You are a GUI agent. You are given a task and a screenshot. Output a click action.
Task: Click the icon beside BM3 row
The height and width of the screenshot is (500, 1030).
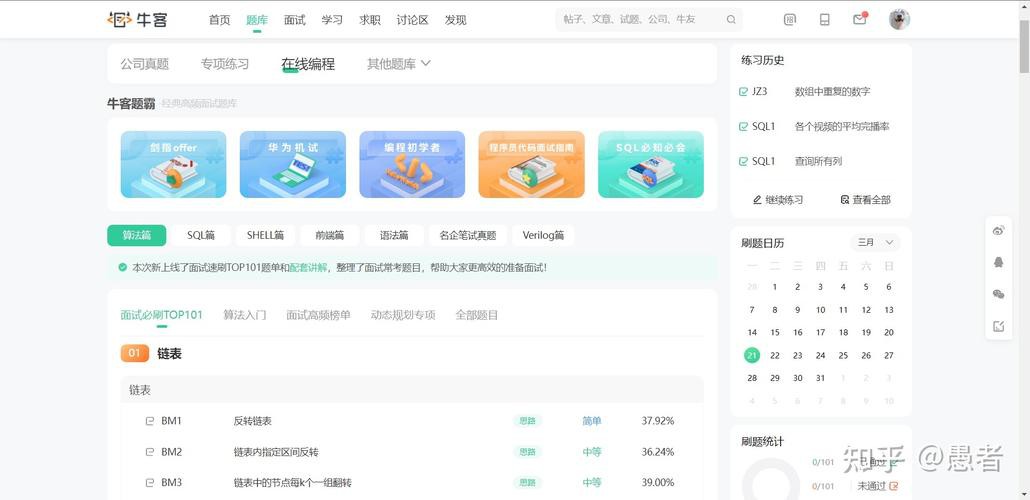click(x=150, y=483)
